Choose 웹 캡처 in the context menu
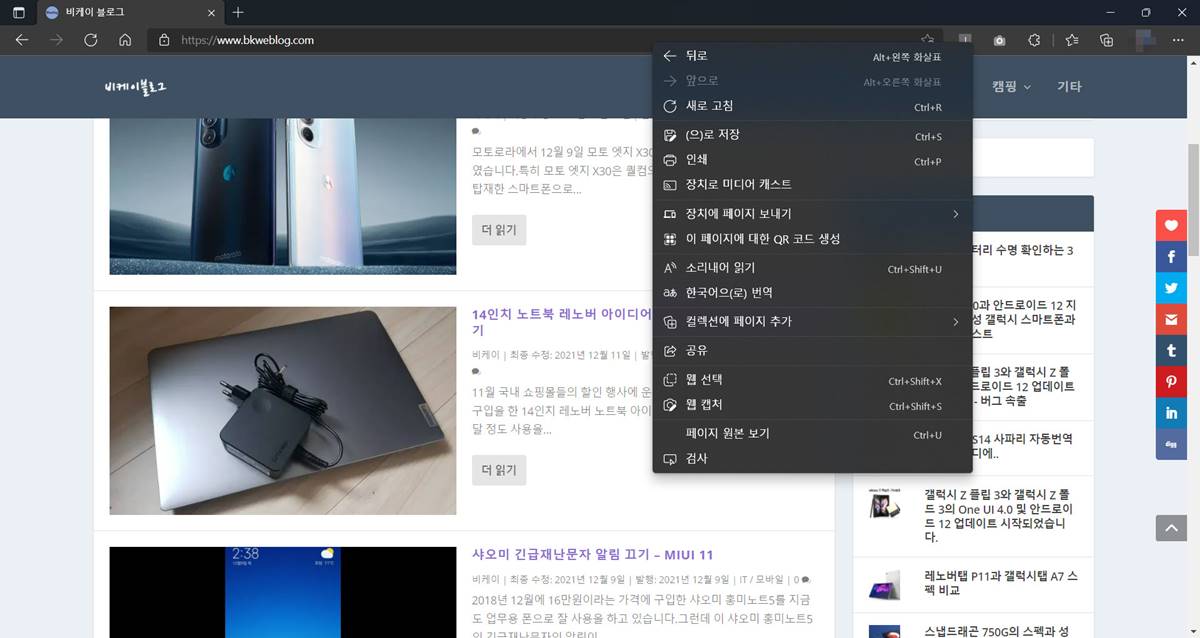Image resolution: width=1200 pixels, height=638 pixels. click(x=704, y=405)
